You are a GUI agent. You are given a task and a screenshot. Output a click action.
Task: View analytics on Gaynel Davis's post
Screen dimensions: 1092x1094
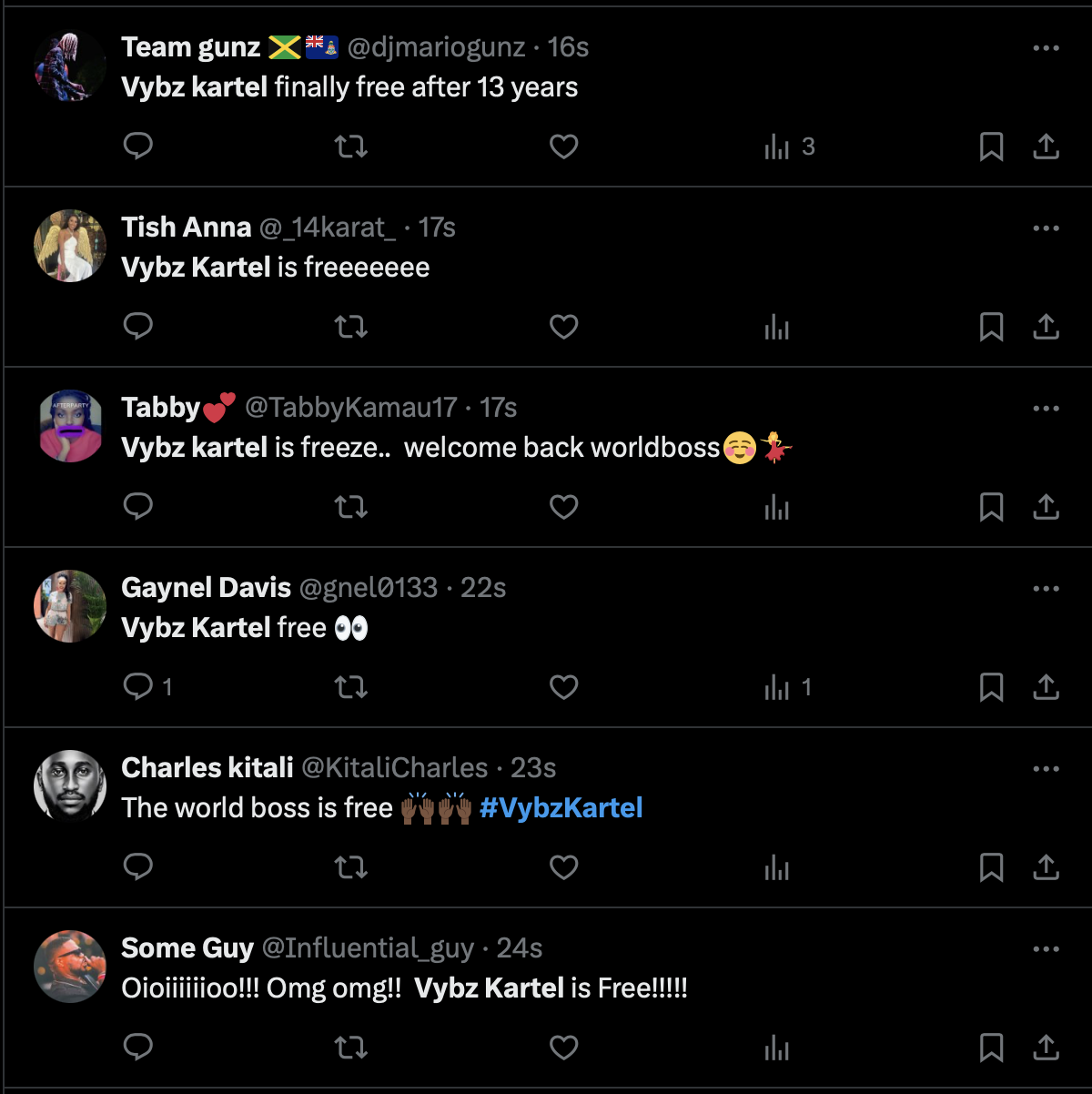777,687
